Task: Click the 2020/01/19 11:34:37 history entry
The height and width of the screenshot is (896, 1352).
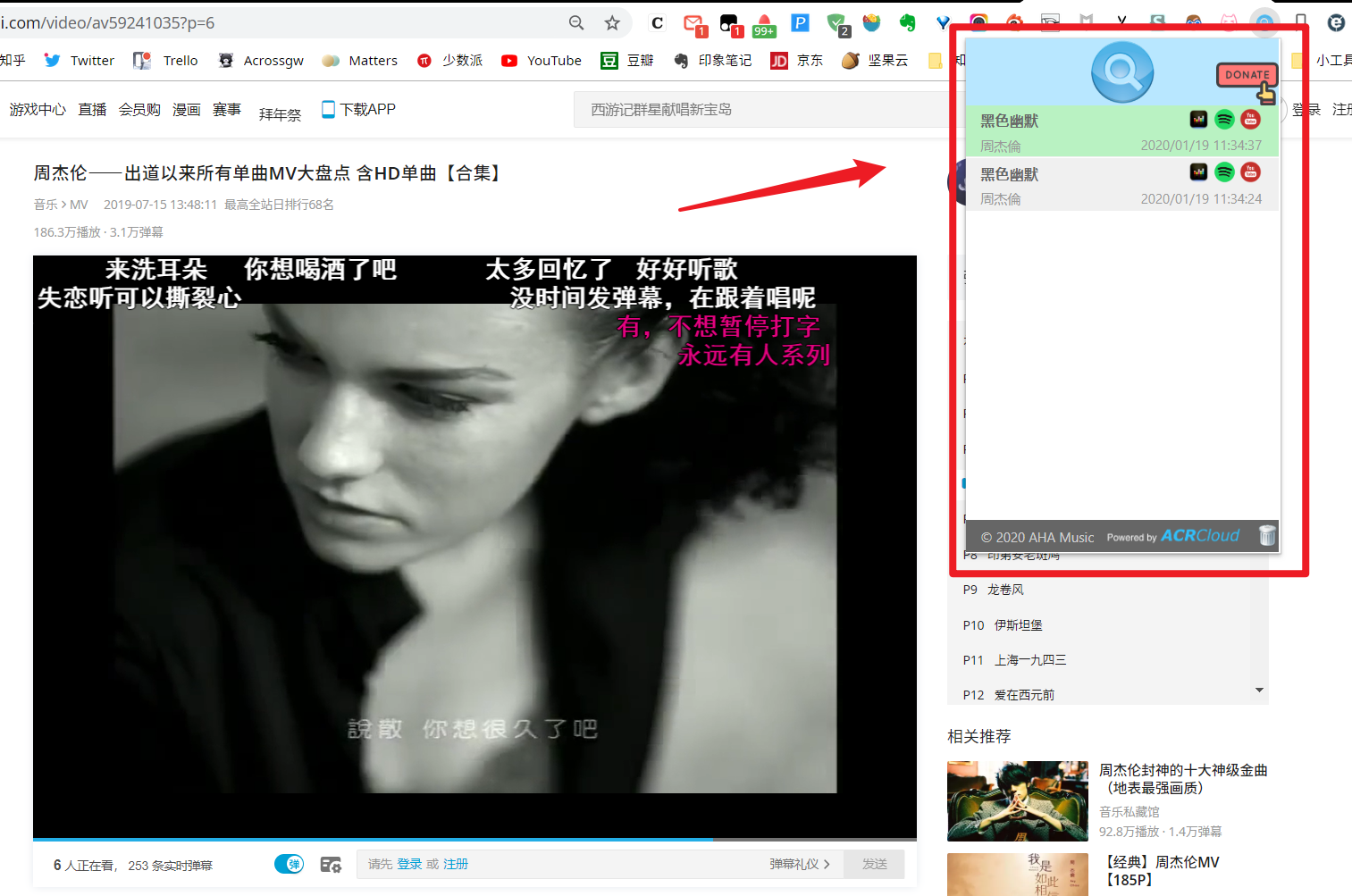Action: click(1122, 130)
